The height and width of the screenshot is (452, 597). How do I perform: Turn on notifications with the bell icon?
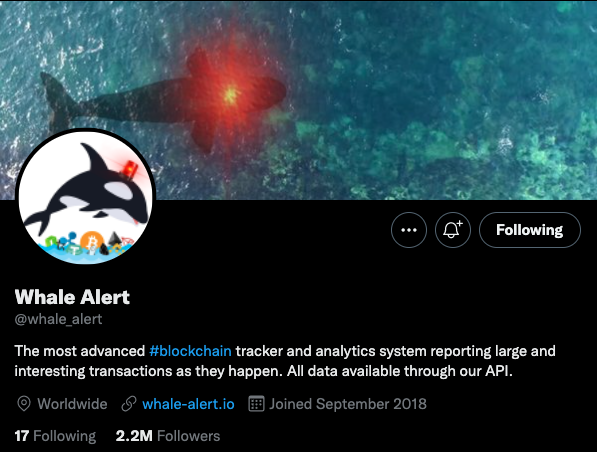click(x=453, y=230)
